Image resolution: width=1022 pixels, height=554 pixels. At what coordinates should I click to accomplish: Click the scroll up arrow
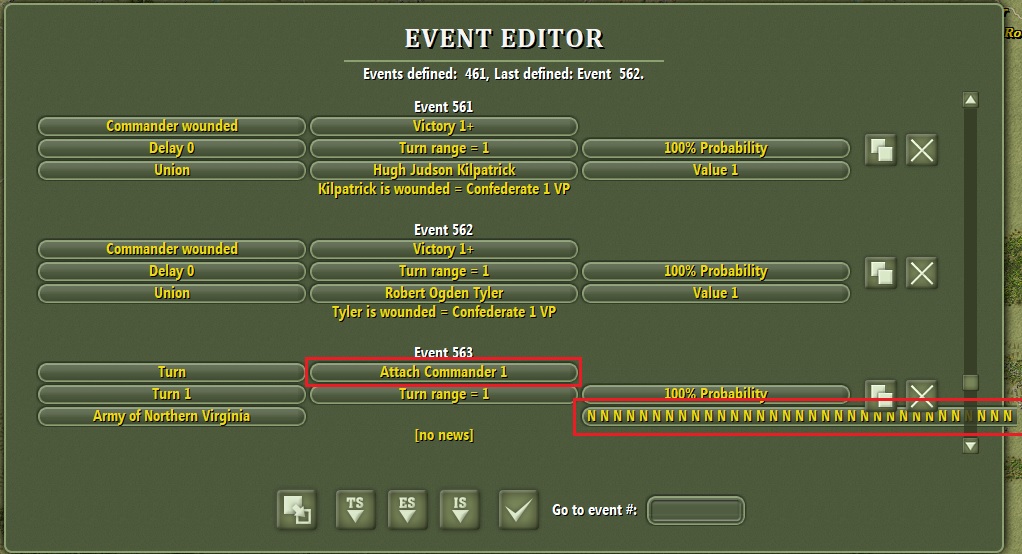tap(971, 100)
